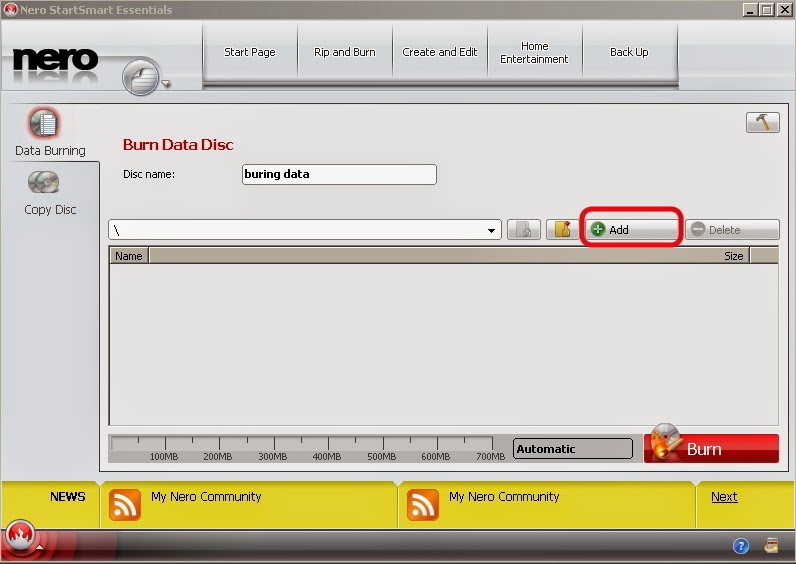This screenshot has width=796, height=564.
Task: Create a new folder with the folder icon
Action: tap(562, 229)
